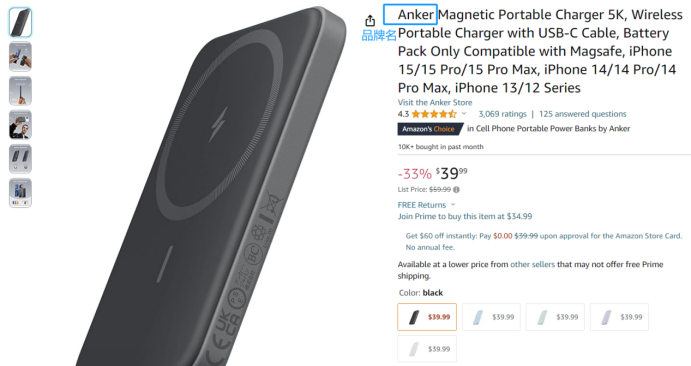Select the second thumbnail showing hands holding charger

click(20, 56)
